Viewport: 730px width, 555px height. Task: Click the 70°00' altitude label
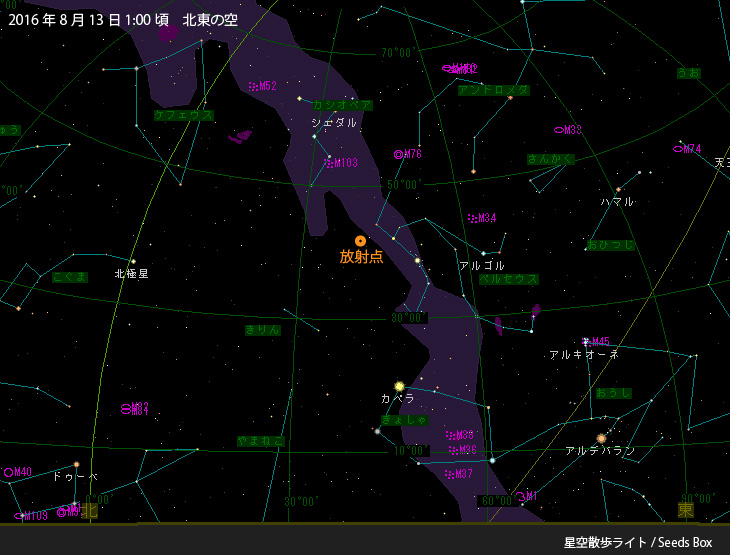pyautogui.click(x=399, y=53)
